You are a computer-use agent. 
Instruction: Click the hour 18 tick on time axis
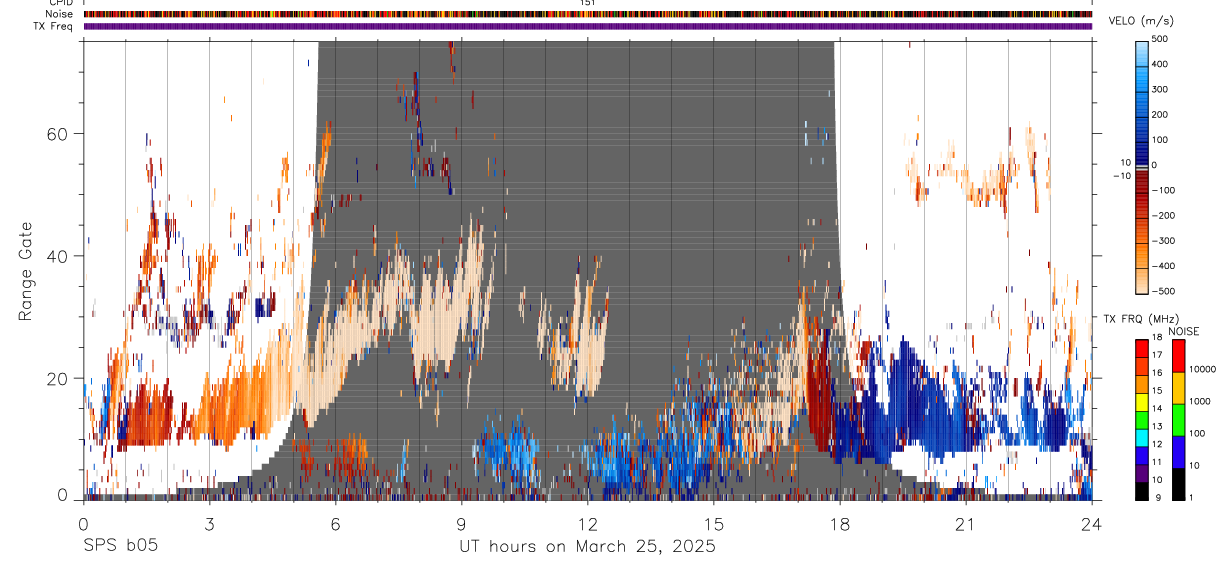click(x=840, y=496)
